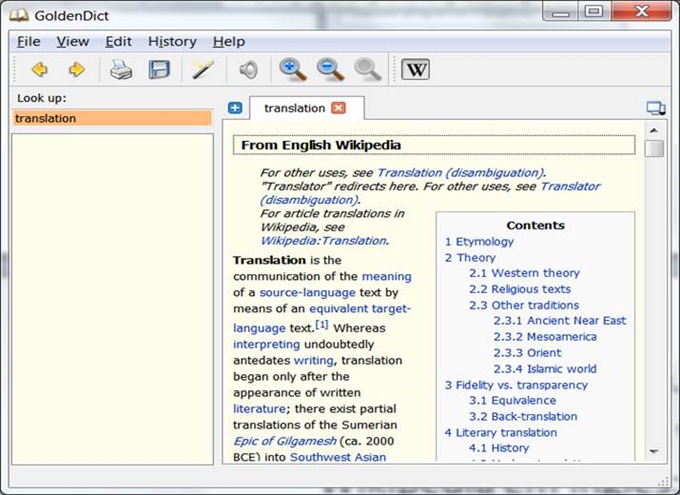
Task: Save the article using floppy disk icon
Action: 159,69
